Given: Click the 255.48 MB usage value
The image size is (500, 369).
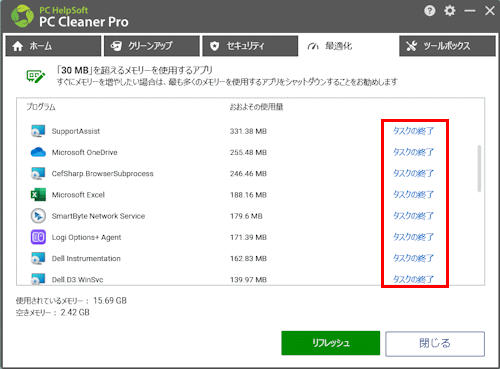Looking at the screenshot, I should tap(248, 152).
